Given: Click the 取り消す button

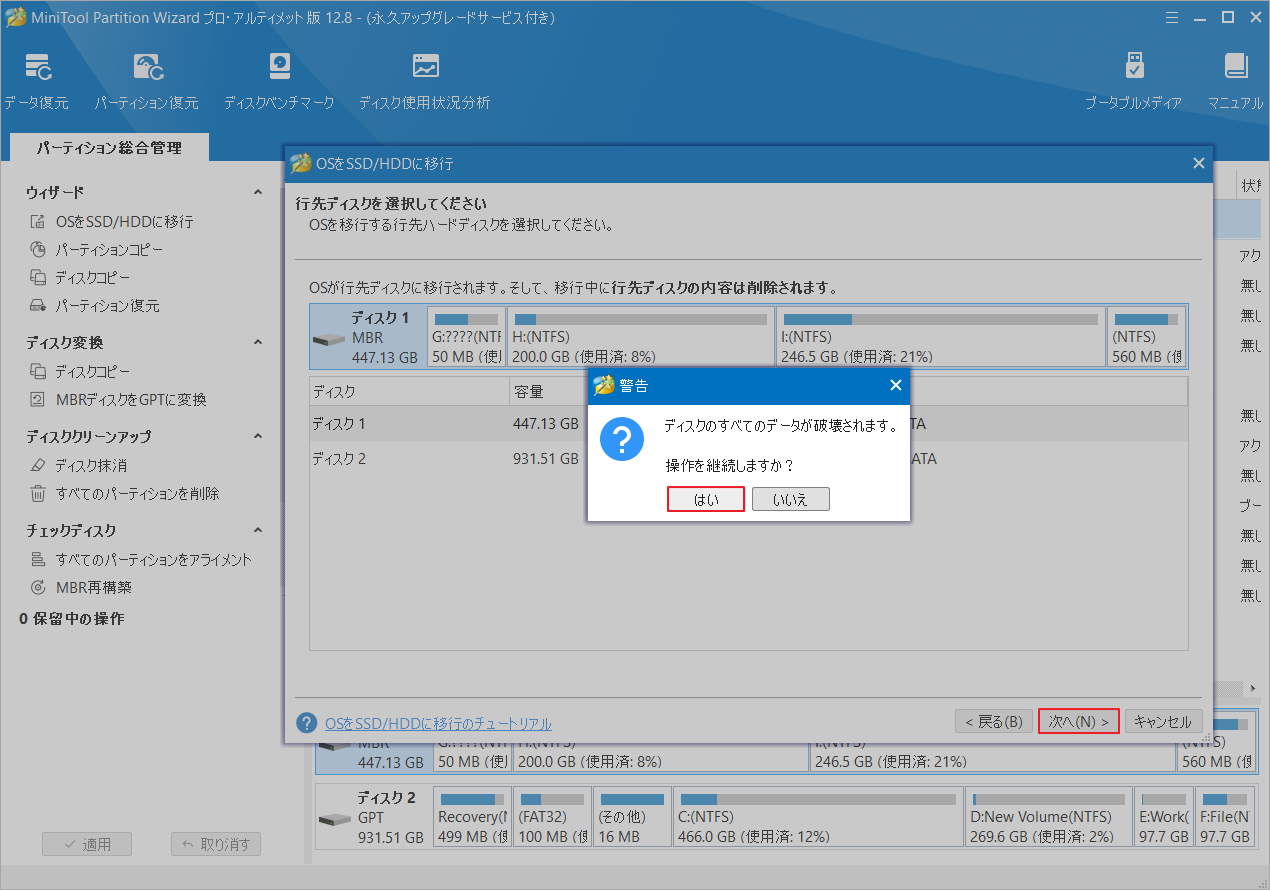Looking at the screenshot, I should [216, 844].
